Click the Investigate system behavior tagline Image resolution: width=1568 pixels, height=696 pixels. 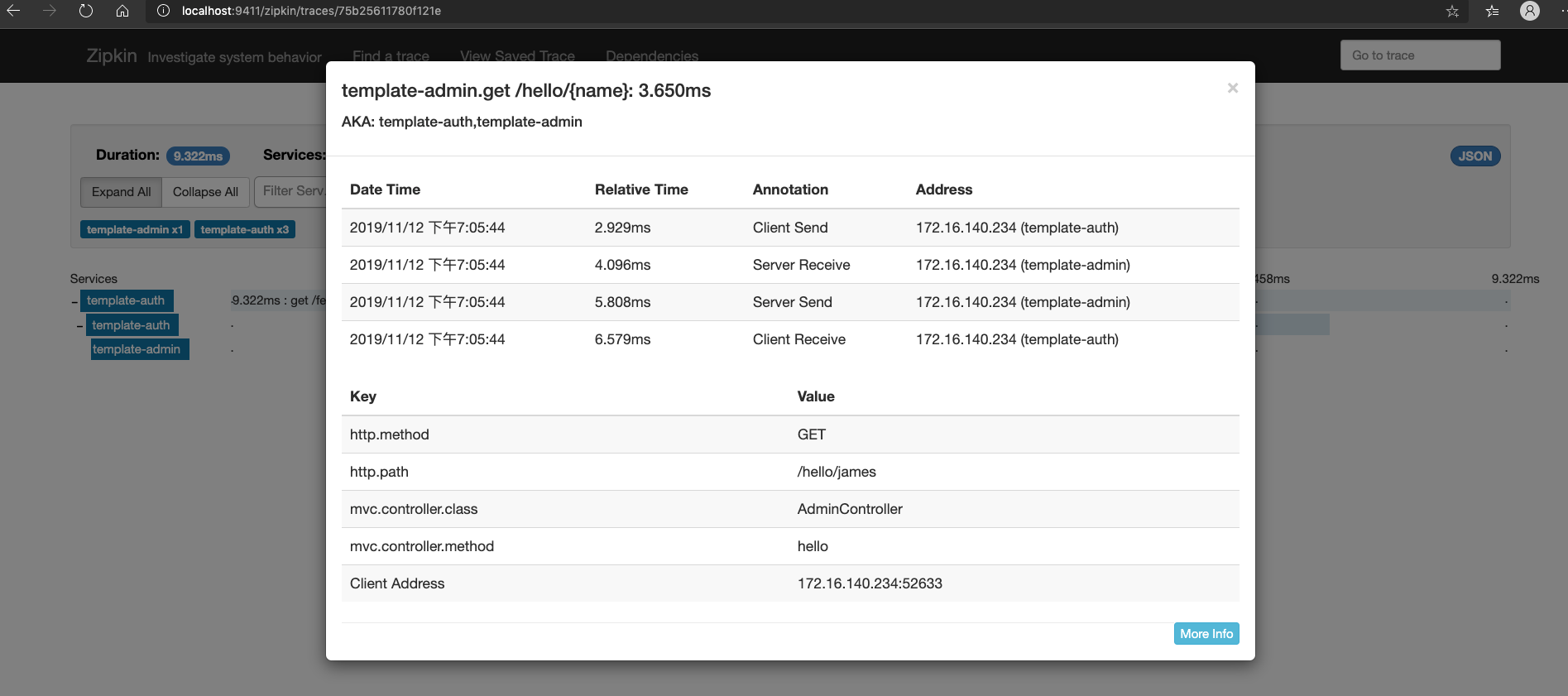click(234, 57)
